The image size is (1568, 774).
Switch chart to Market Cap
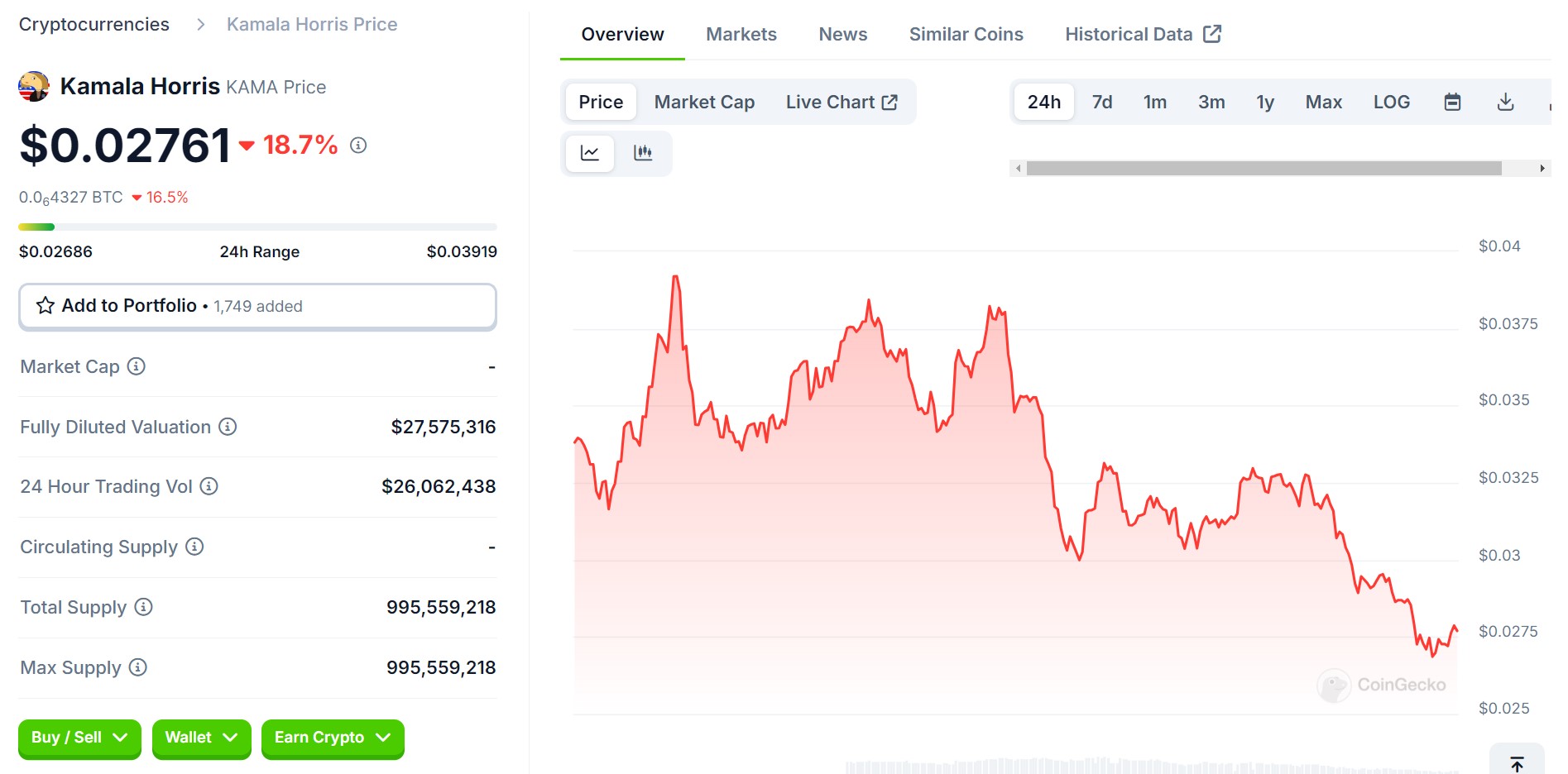coord(704,102)
